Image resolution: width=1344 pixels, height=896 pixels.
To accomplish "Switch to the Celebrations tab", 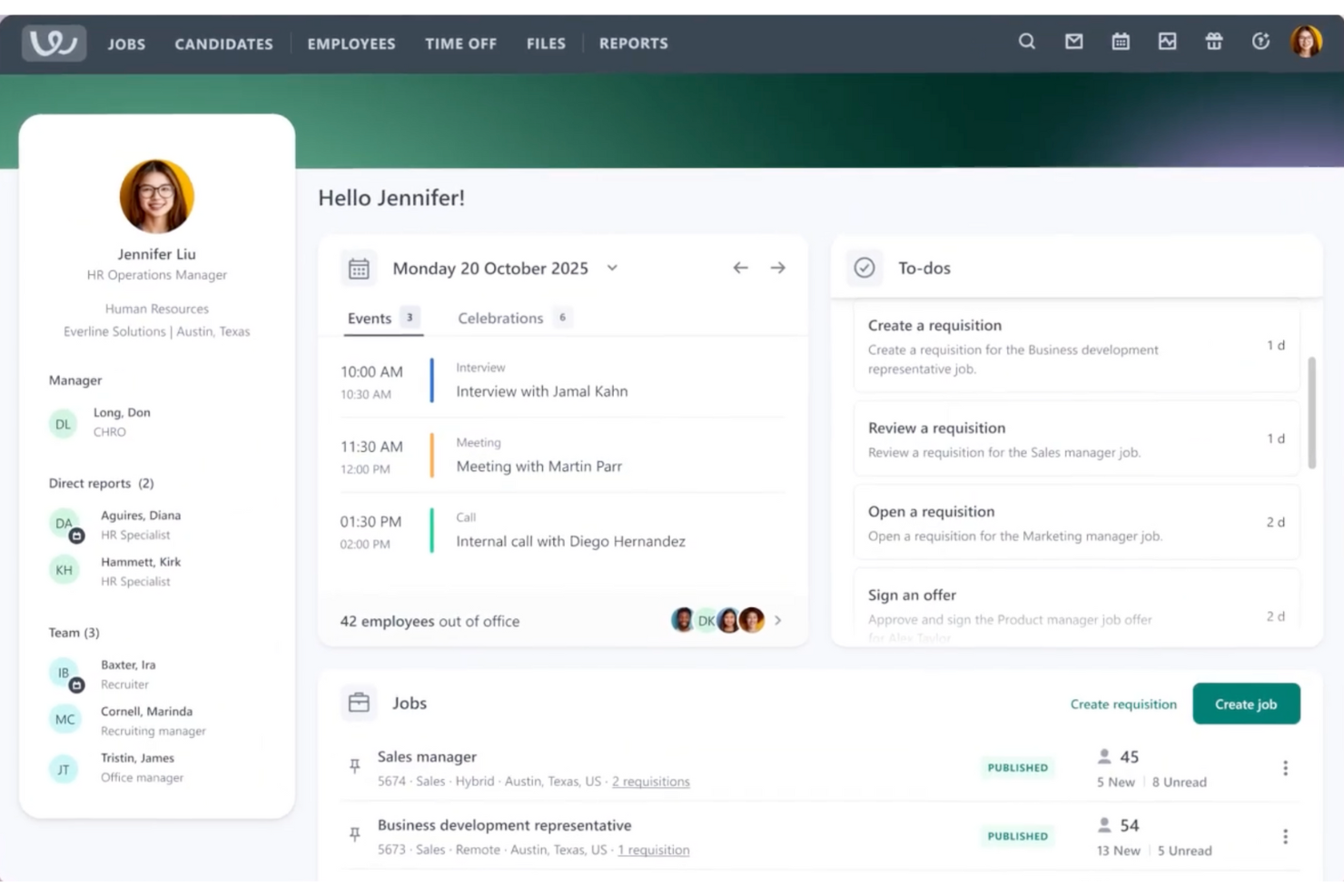I will (500, 318).
